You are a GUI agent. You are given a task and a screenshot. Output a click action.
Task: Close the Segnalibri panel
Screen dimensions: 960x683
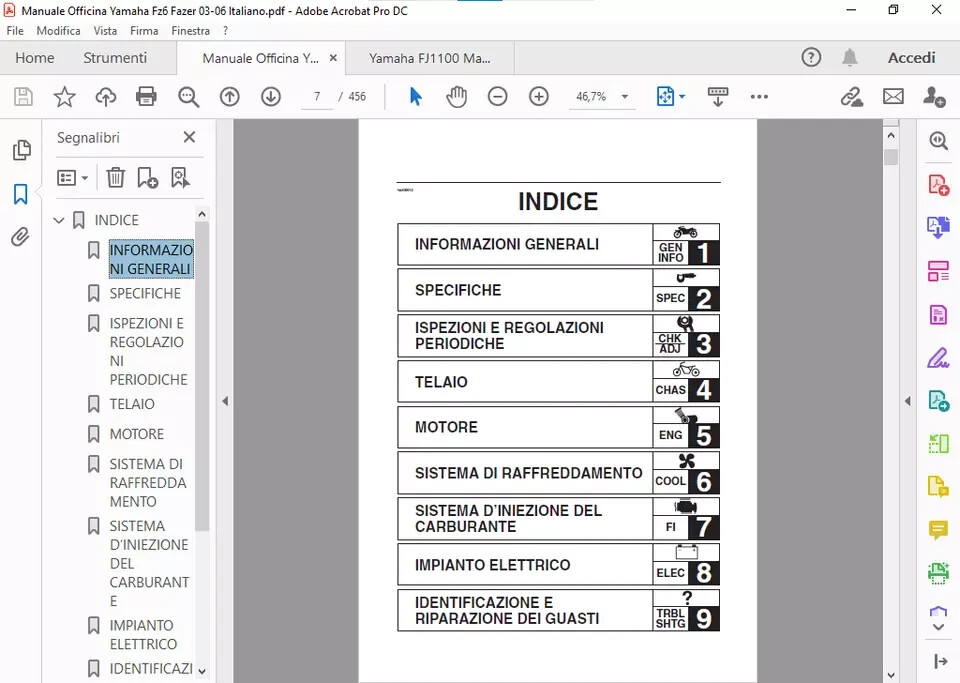coord(189,137)
